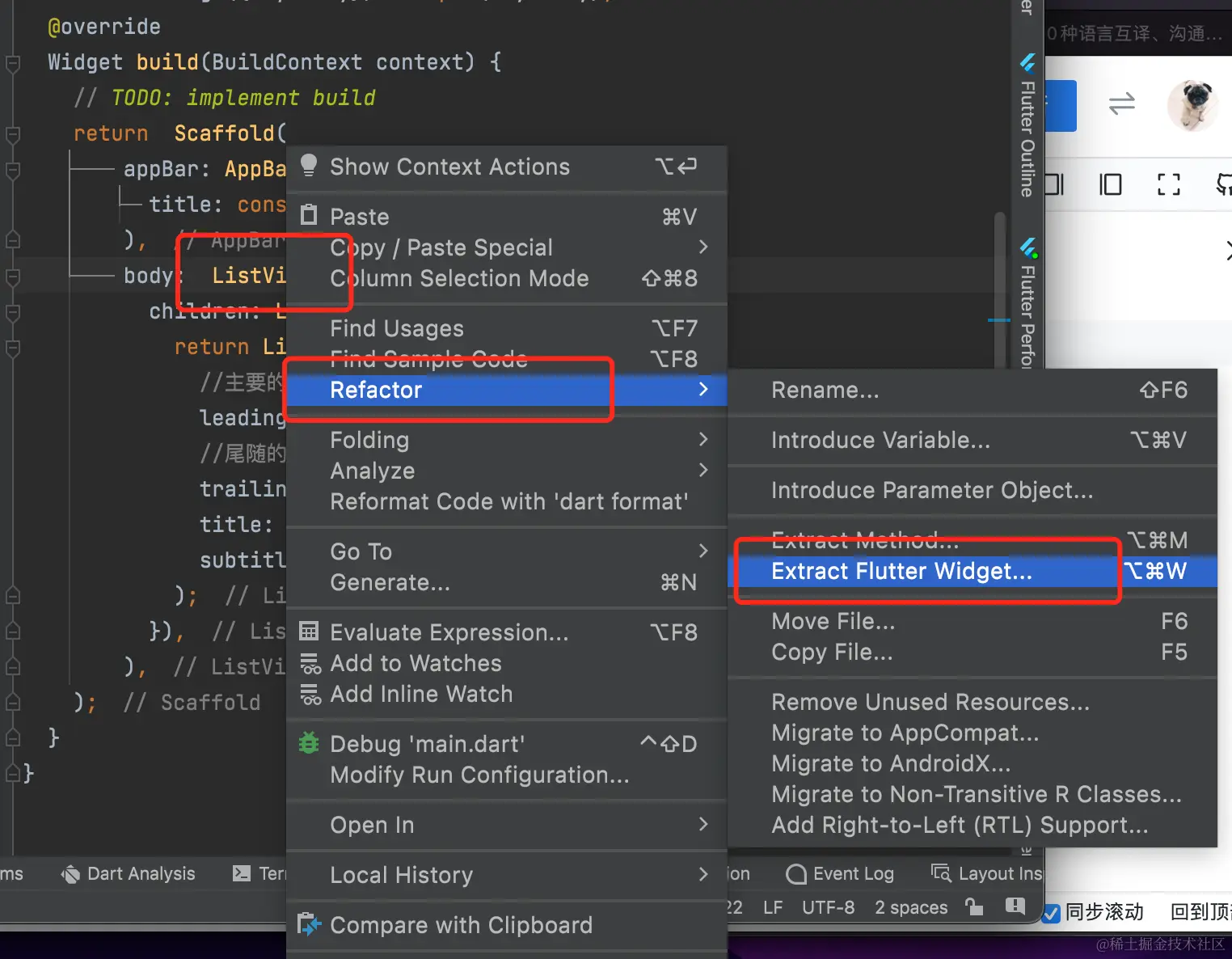Image resolution: width=1232 pixels, height=959 pixels.
Task: Expand the Folding submenu
Action: point(507,440)
